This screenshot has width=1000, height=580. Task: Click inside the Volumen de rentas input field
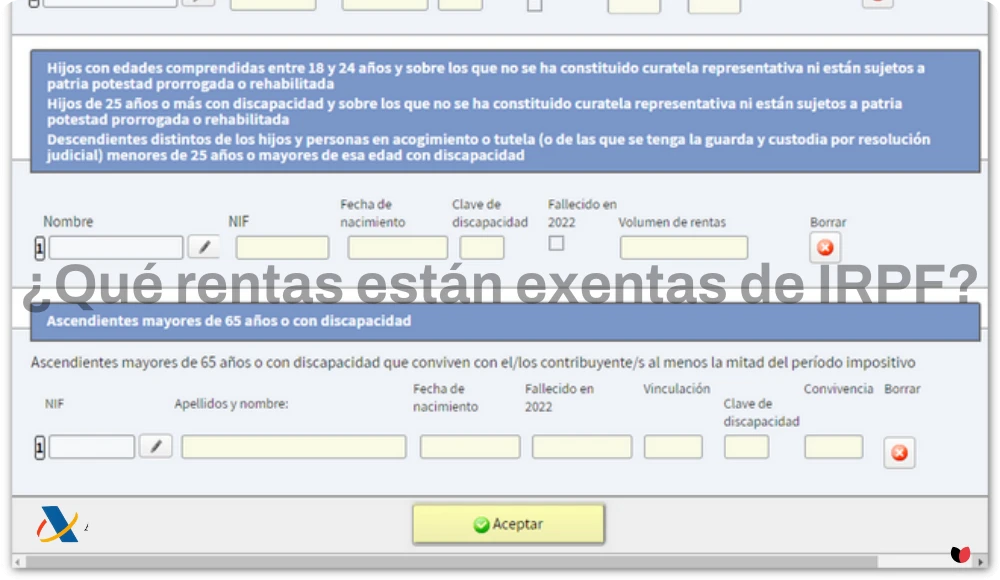point(683,246)
